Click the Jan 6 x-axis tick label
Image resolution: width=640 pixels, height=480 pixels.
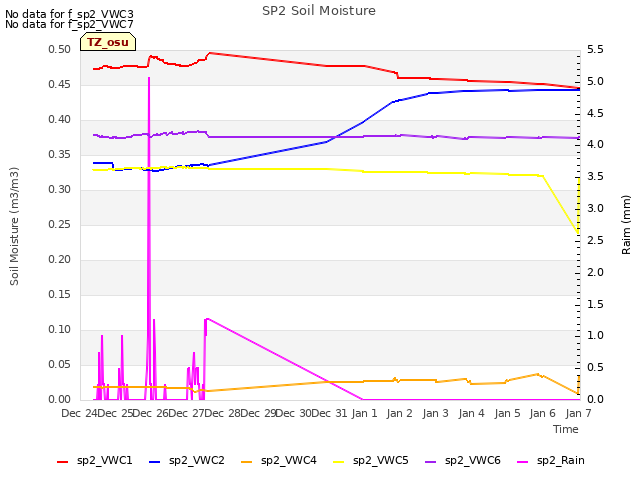(542, 413)
